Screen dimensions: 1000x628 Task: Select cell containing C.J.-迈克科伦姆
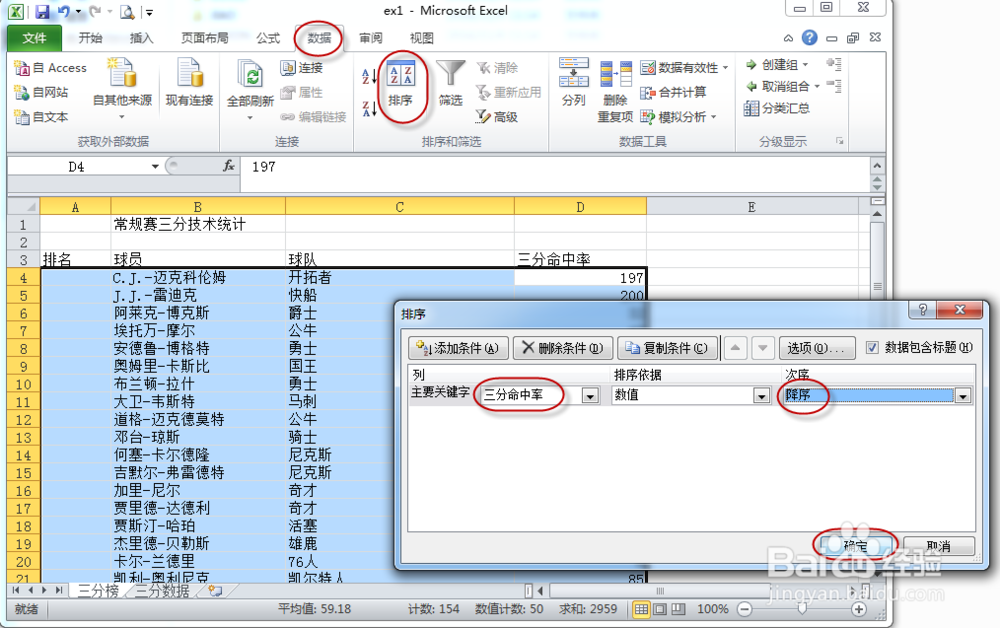tap(198, 277)
